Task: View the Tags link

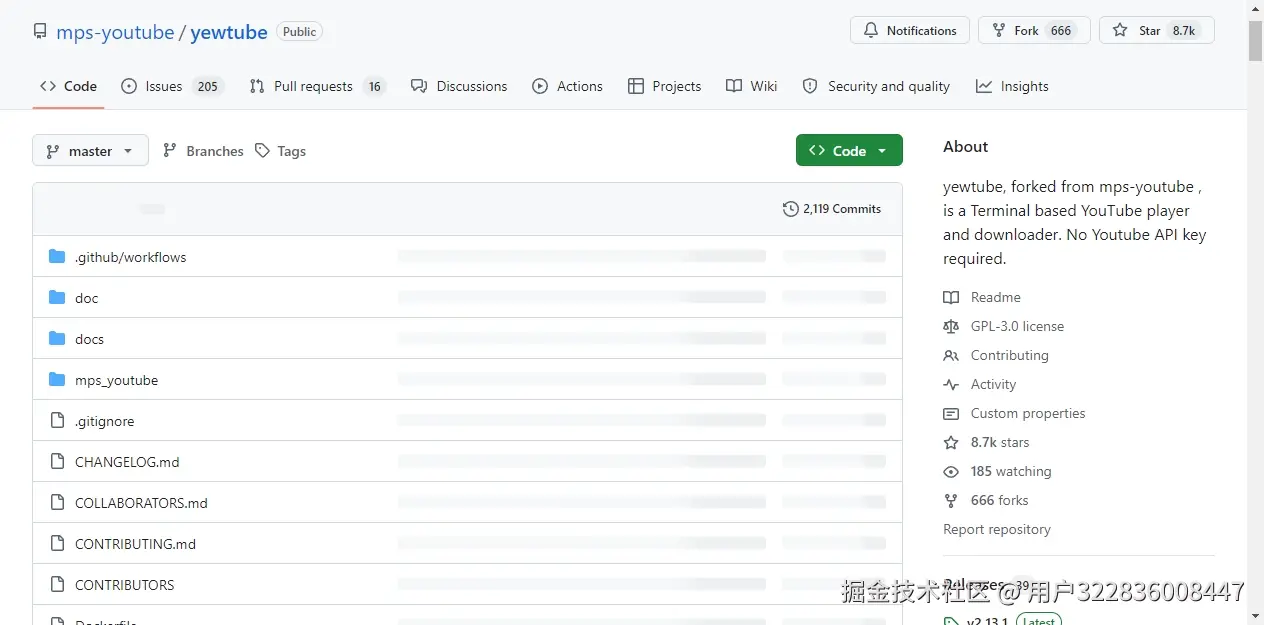Action: [x=280, y=151]
